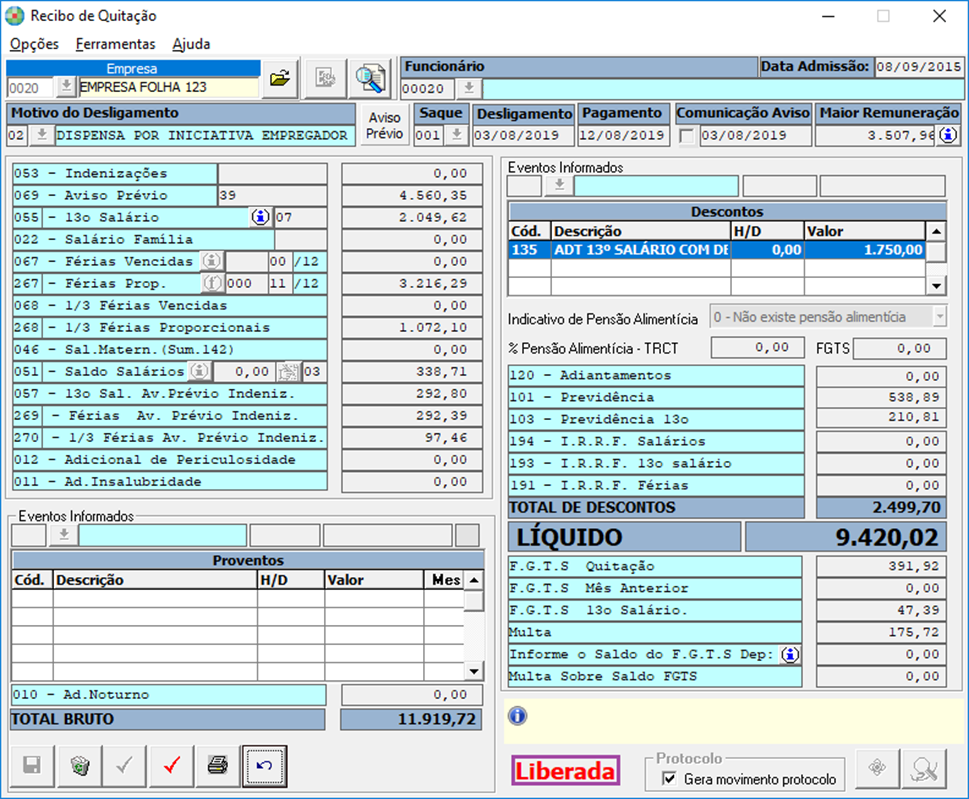Click % Pensão Alimentícia TRCT field
Image resolution: width=969 pixels, height=799 pixels.
point(758,348)
